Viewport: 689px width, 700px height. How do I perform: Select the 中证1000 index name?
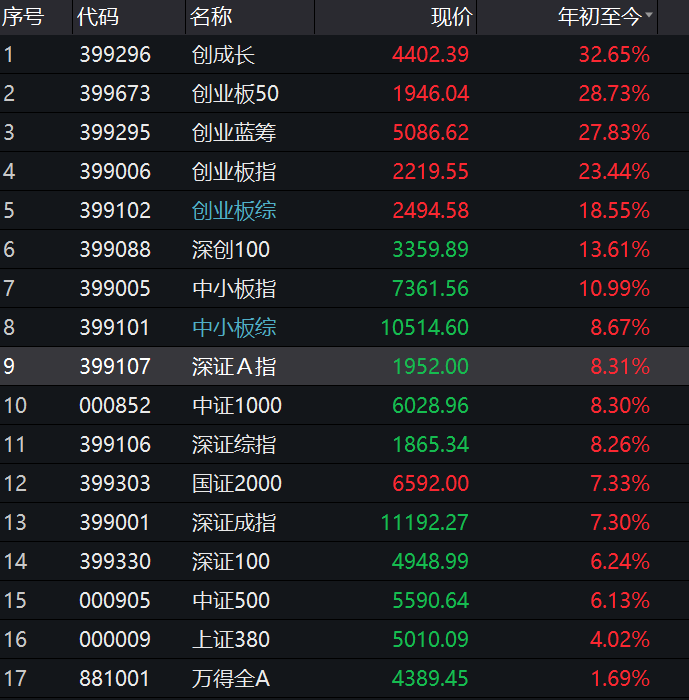point(237,405)
